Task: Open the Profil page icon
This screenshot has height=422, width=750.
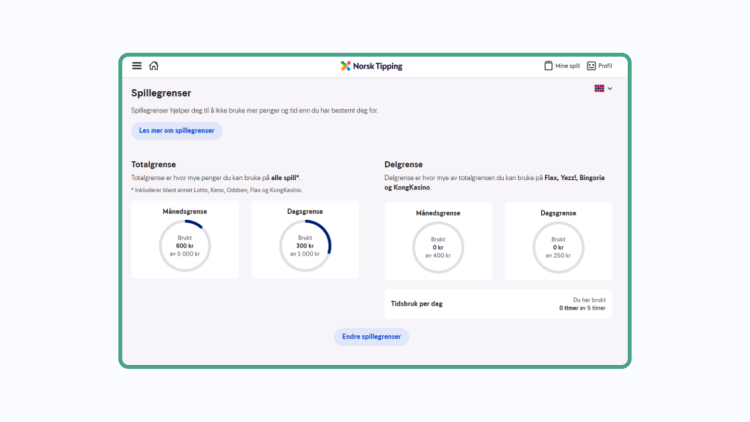Action: [x=592, y=66]
